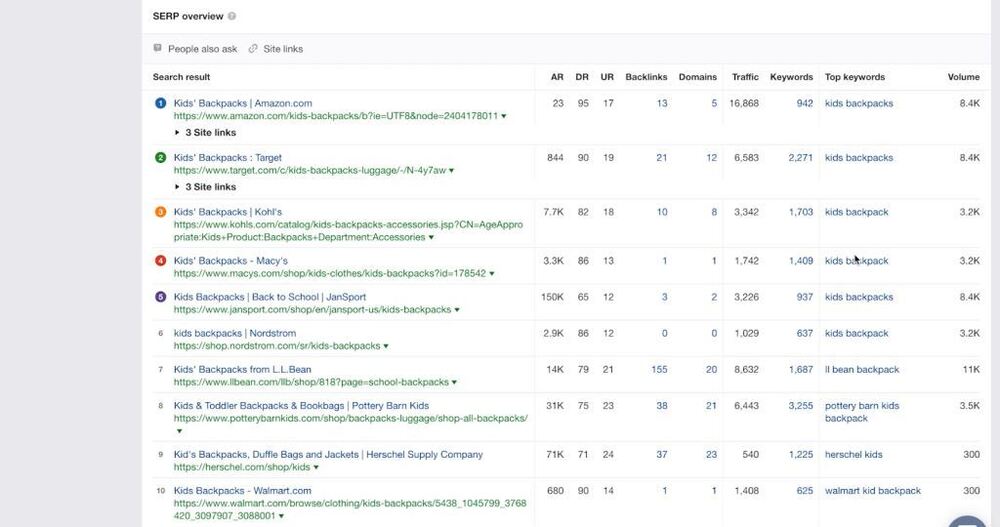Viewport: 1000px width, 527px height.
Task: Click the DR column header
Action: pos(582,77)
